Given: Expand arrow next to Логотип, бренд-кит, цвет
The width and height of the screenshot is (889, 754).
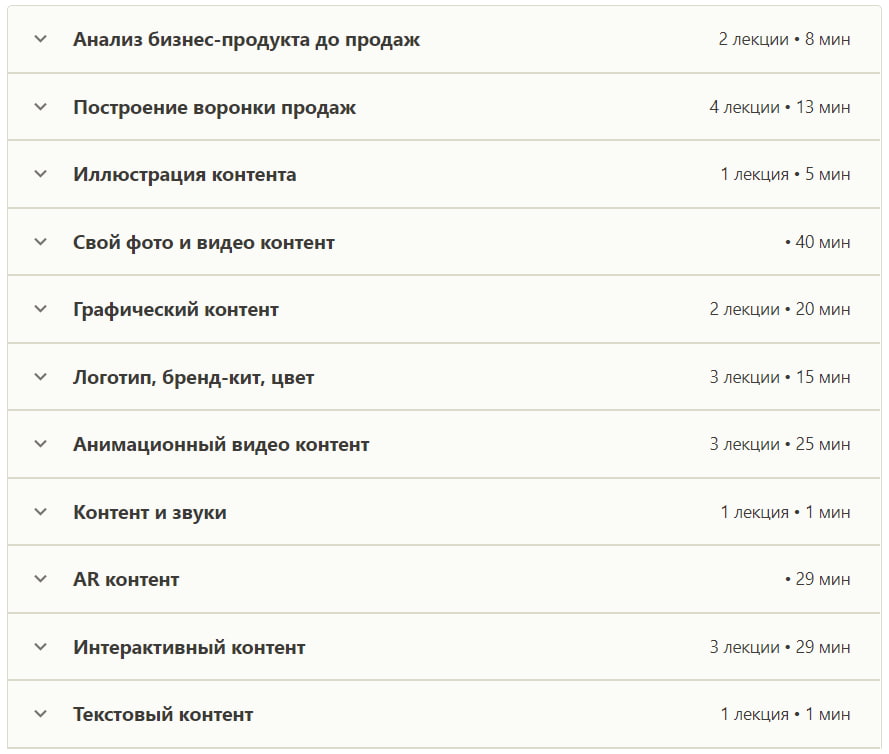Looking at the screenshot, I should pos(40,377).
